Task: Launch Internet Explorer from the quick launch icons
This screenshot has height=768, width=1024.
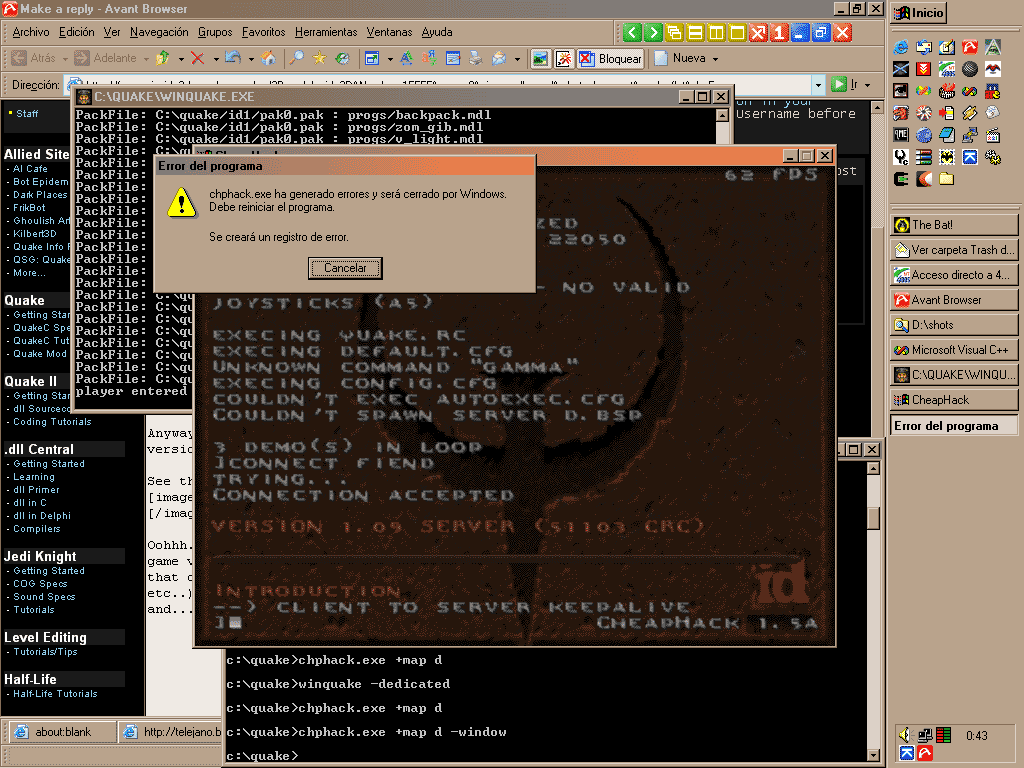Action: click(x=901, y=47)
